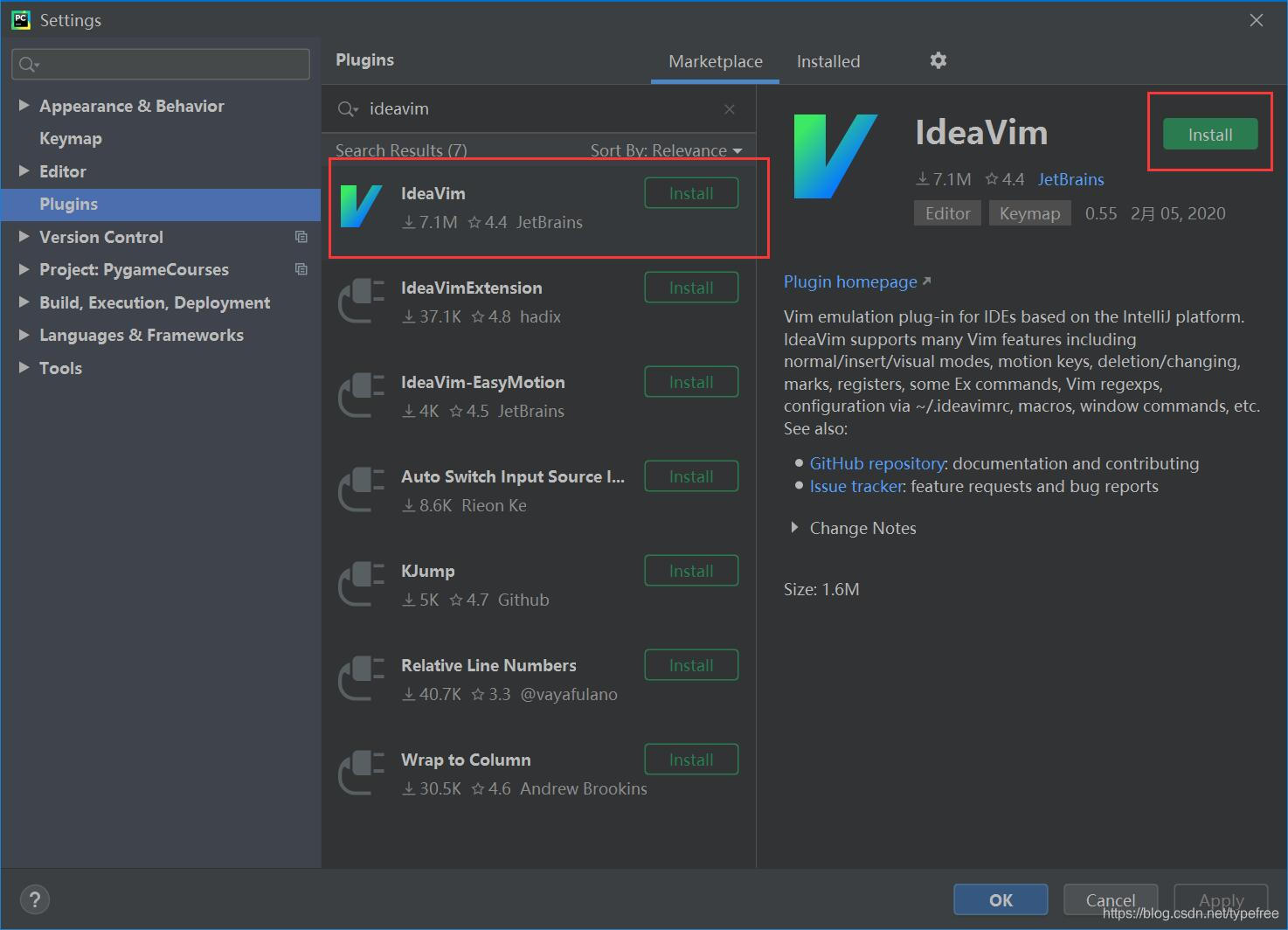The height and width of the screenshot is (930, 1288).
Task: Install the Wrap to Column plugin
Action: (x=691, y=760)
